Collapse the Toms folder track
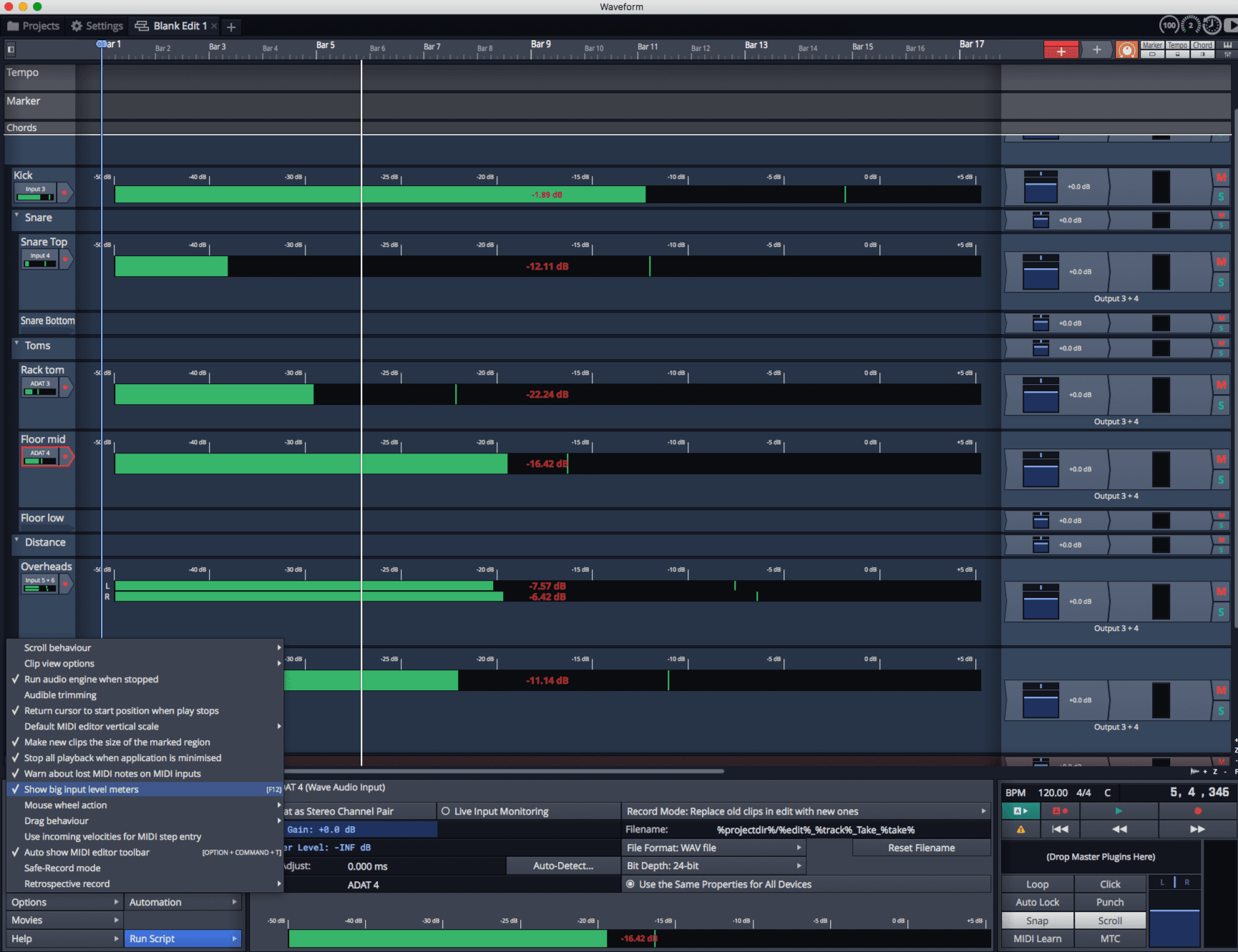 16,344
